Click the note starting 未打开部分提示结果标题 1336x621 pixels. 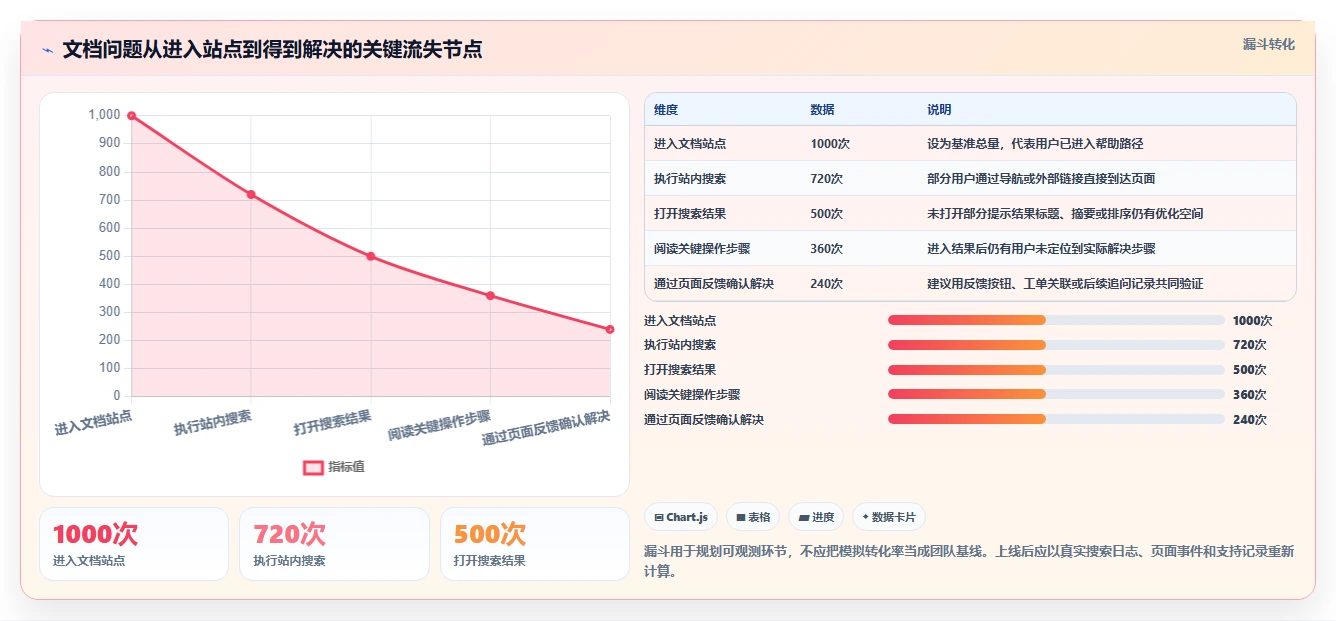pyautogui.click(x=1065, y=214)
